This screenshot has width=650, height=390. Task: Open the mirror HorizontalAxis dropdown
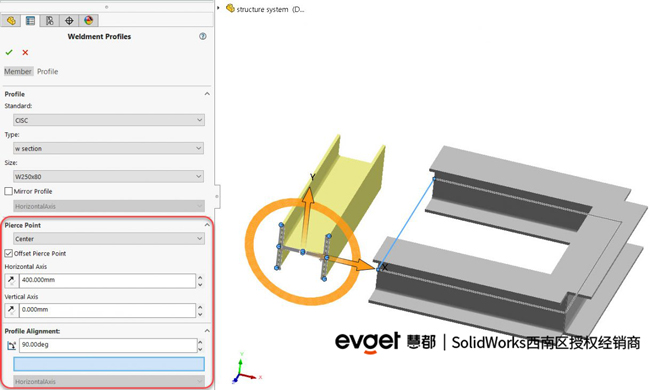tap(109, 206)
